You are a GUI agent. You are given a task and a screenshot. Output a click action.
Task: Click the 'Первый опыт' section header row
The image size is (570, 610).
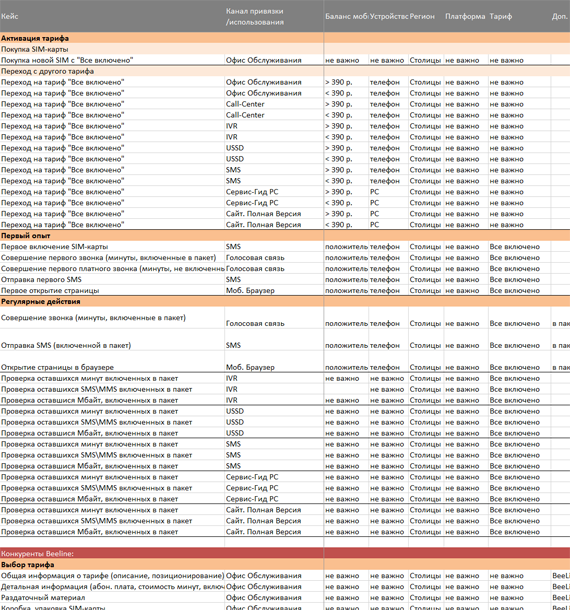(285, 236)
